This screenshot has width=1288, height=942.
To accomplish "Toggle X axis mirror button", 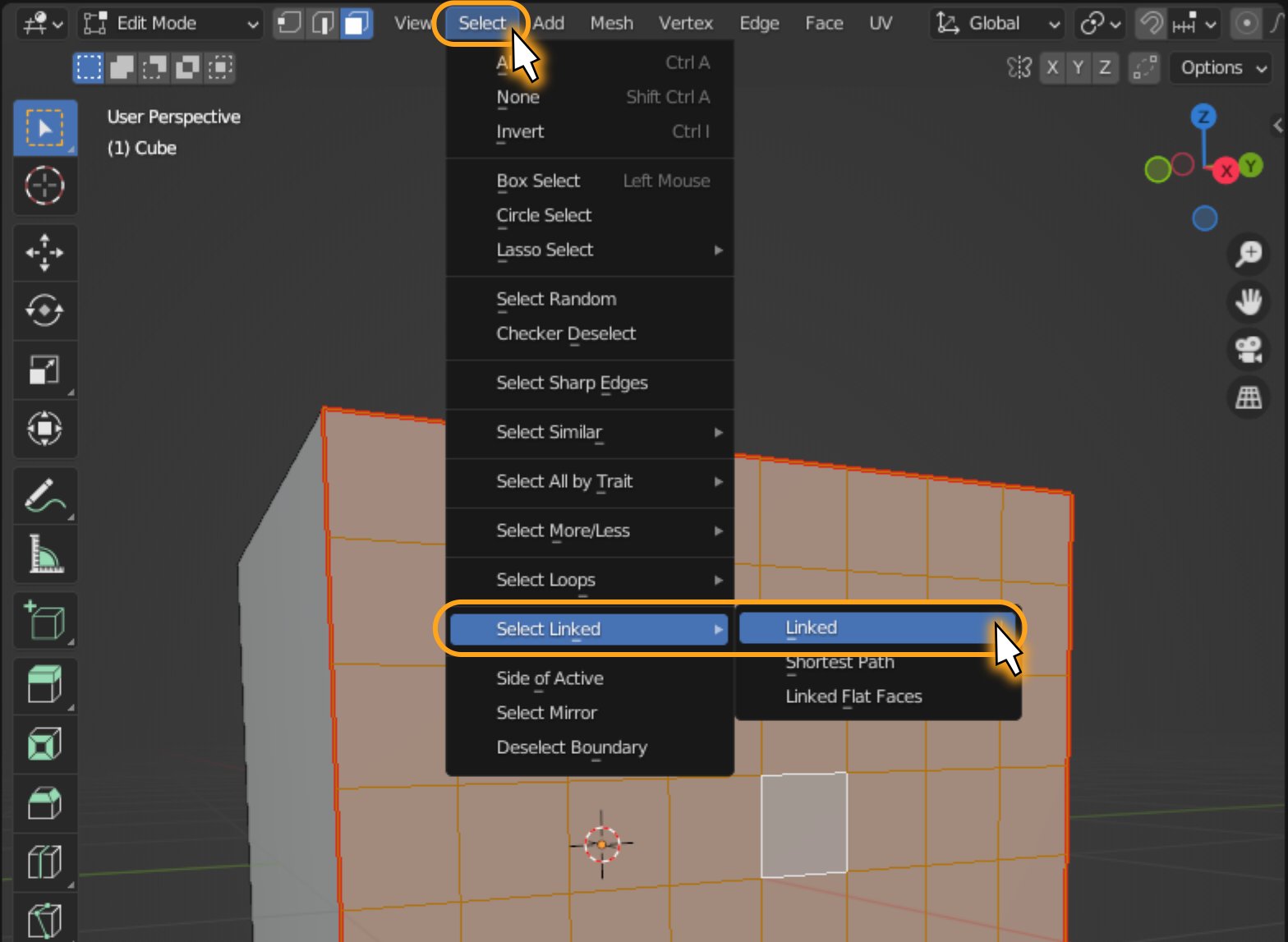I will 1051,67.
